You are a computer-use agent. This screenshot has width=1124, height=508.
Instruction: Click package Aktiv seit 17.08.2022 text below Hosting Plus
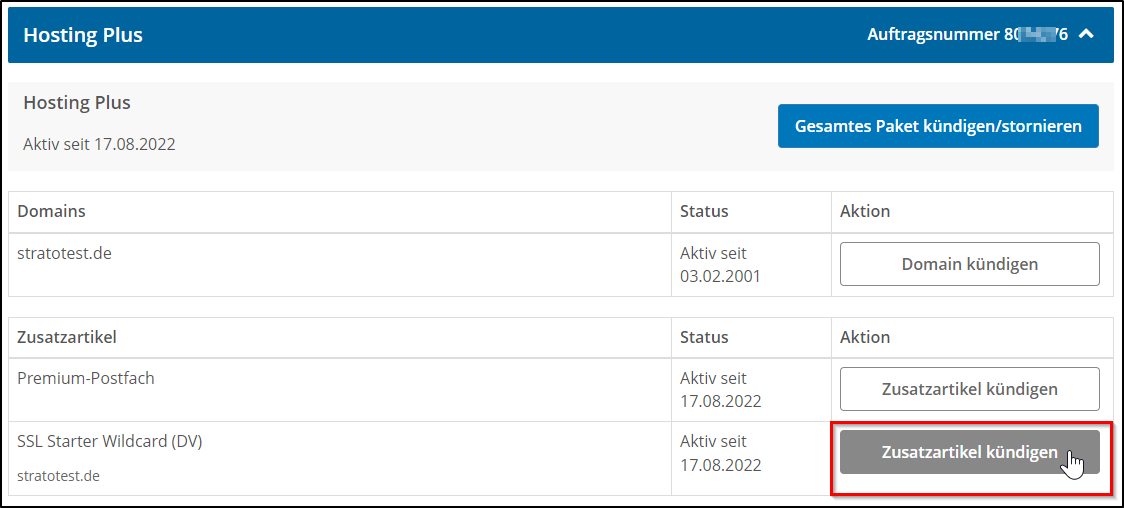tap(99, 144)
